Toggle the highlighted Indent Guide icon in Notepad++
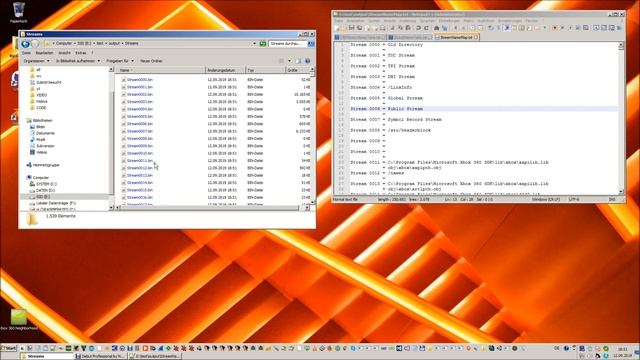 point(507,28)
